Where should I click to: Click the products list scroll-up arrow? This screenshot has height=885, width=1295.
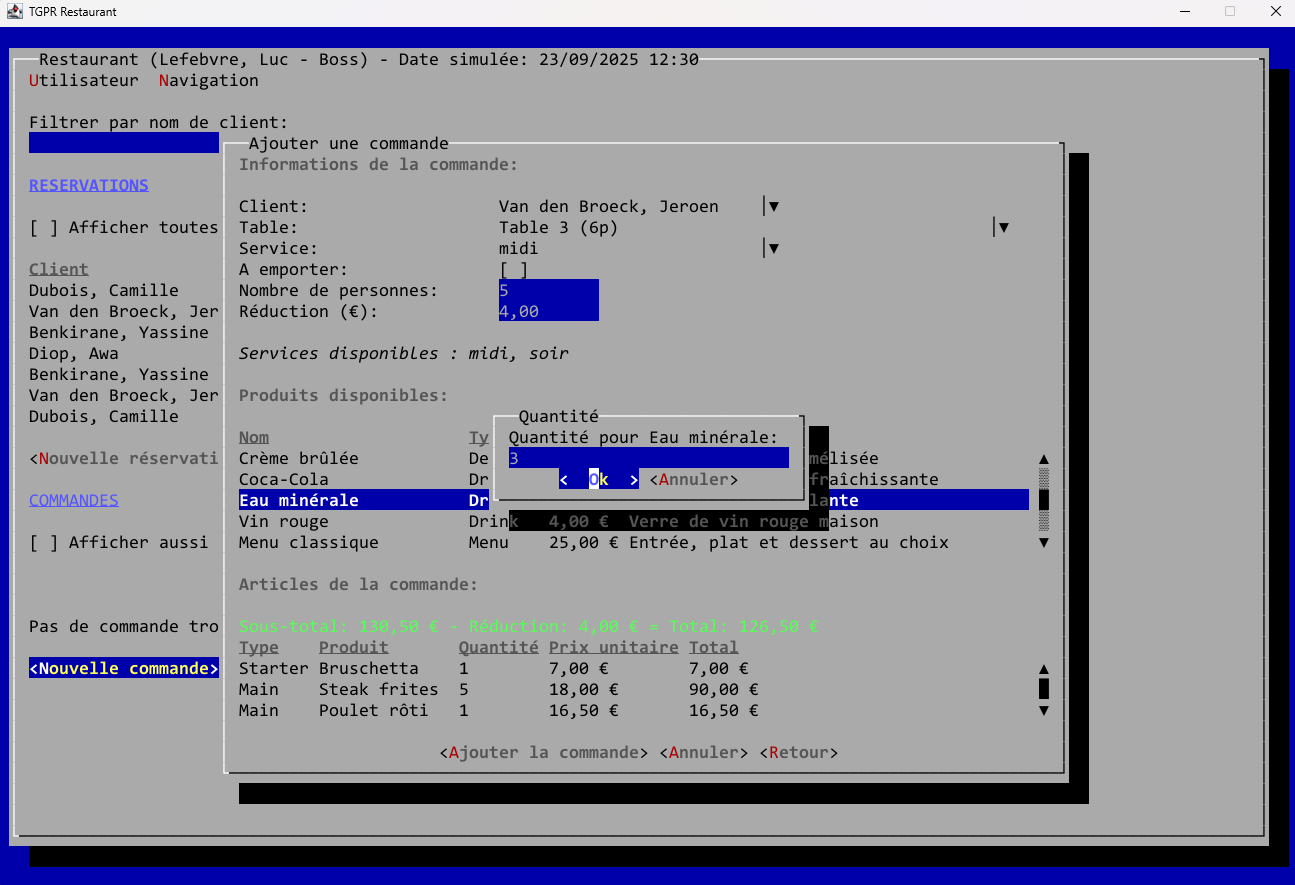click(x=1044, y=458)
